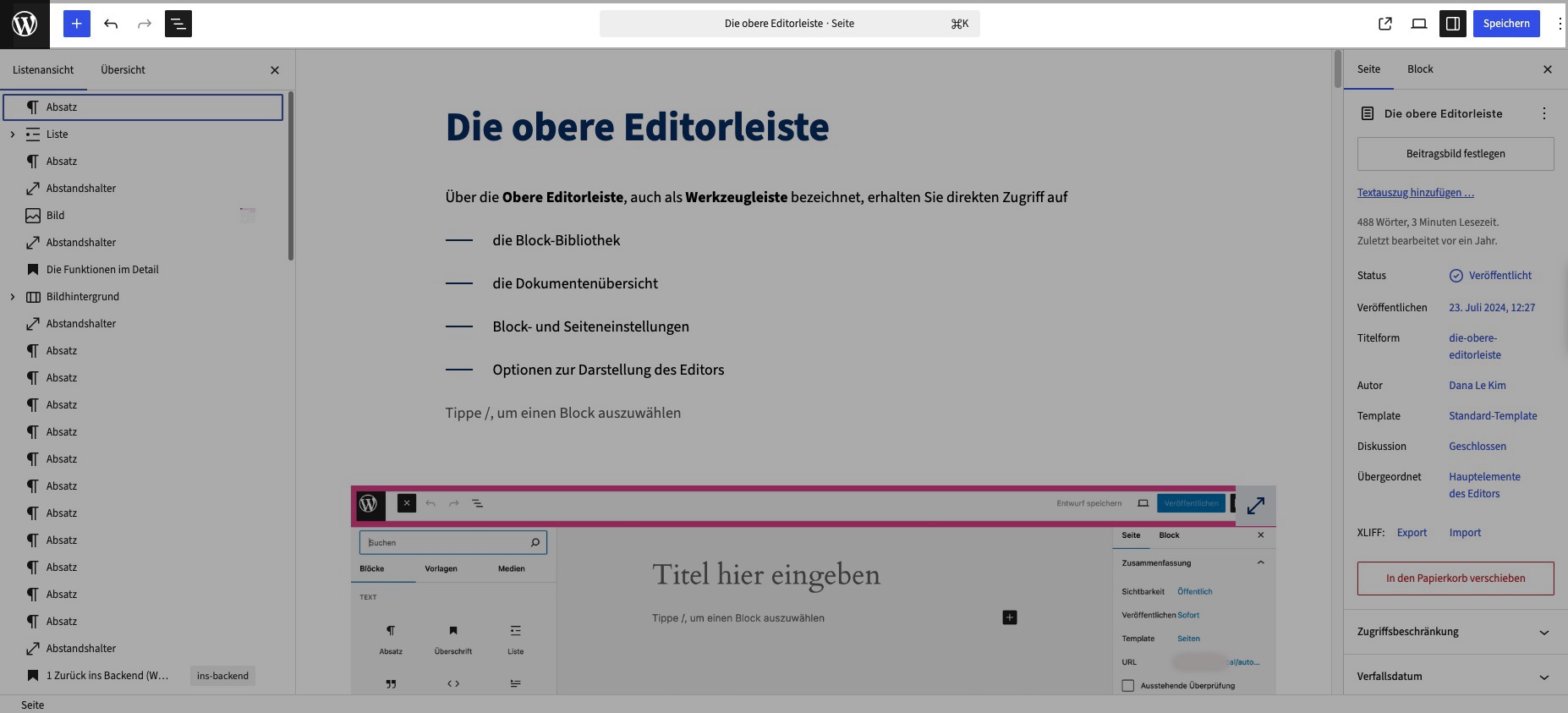Viewport: 1568px width, 713px height.
Task: Expand the Verfallsdatum panel
Action: 1455,677
